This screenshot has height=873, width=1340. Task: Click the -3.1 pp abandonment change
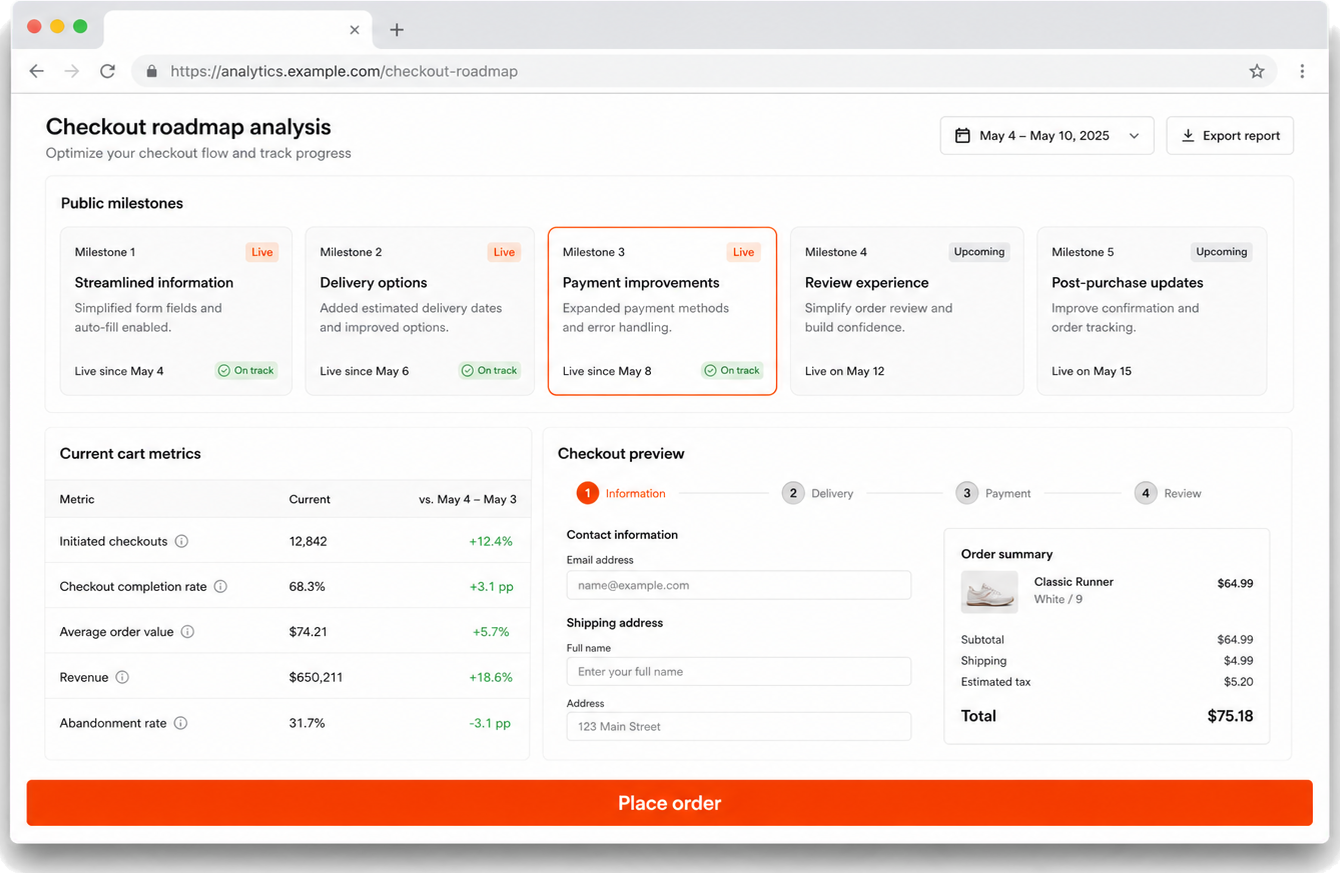(x=490, y=723)
